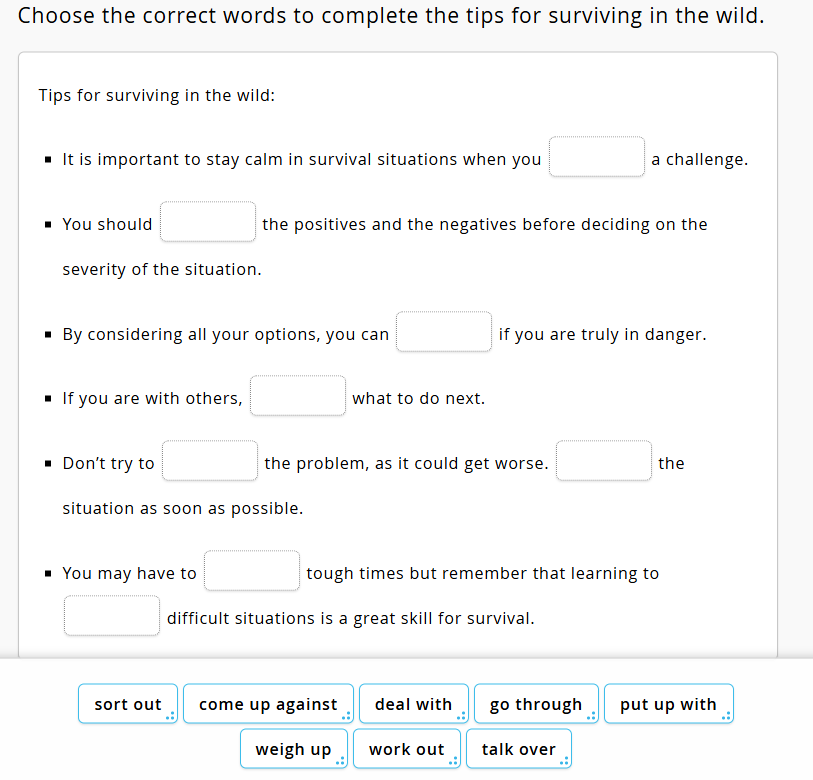Choose the "deal with" word chip
Viewport: 813px width, 780px height.
pos(413,704)
